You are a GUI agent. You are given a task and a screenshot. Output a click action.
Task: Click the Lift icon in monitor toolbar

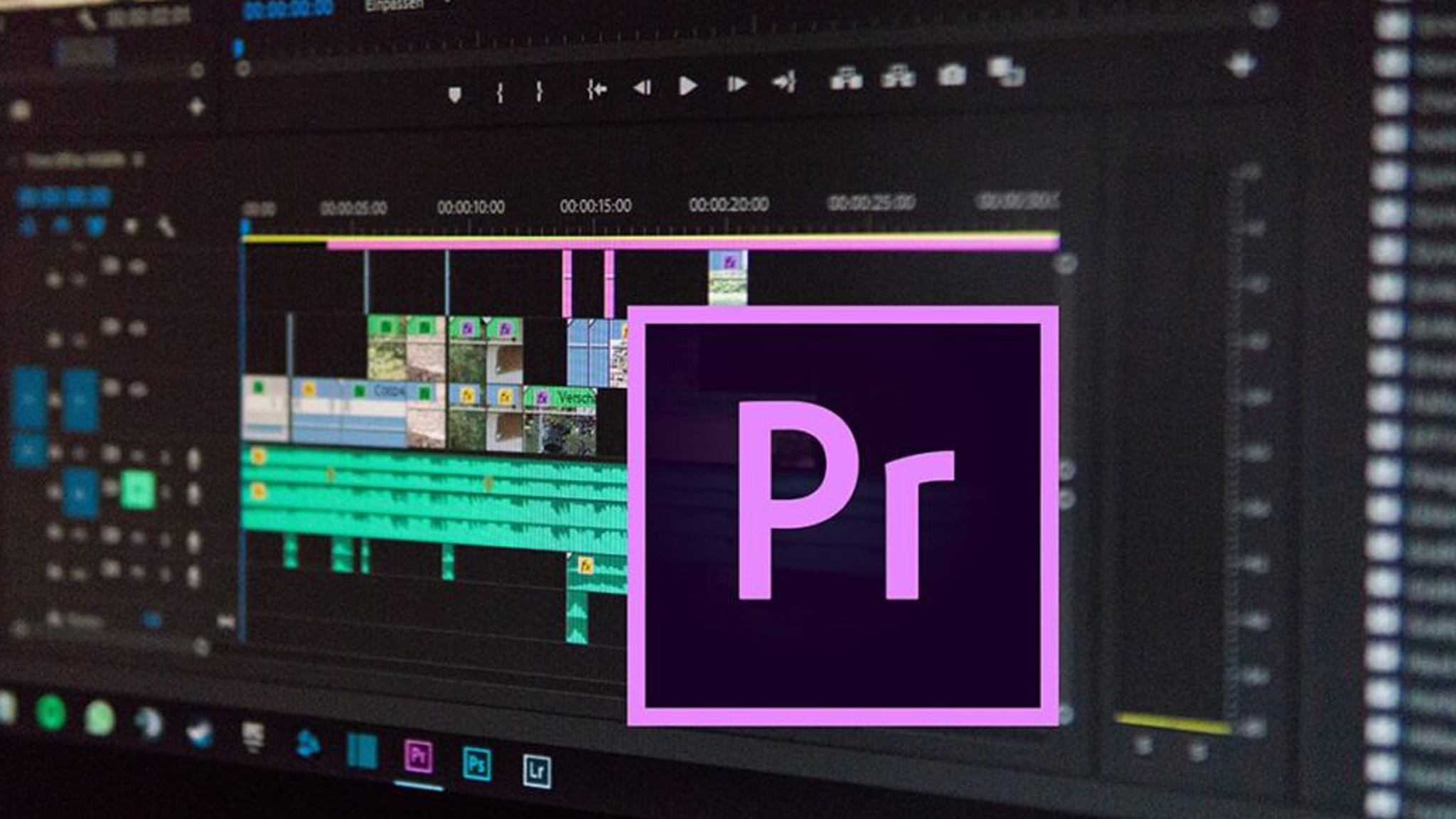[x=846, y=77]
